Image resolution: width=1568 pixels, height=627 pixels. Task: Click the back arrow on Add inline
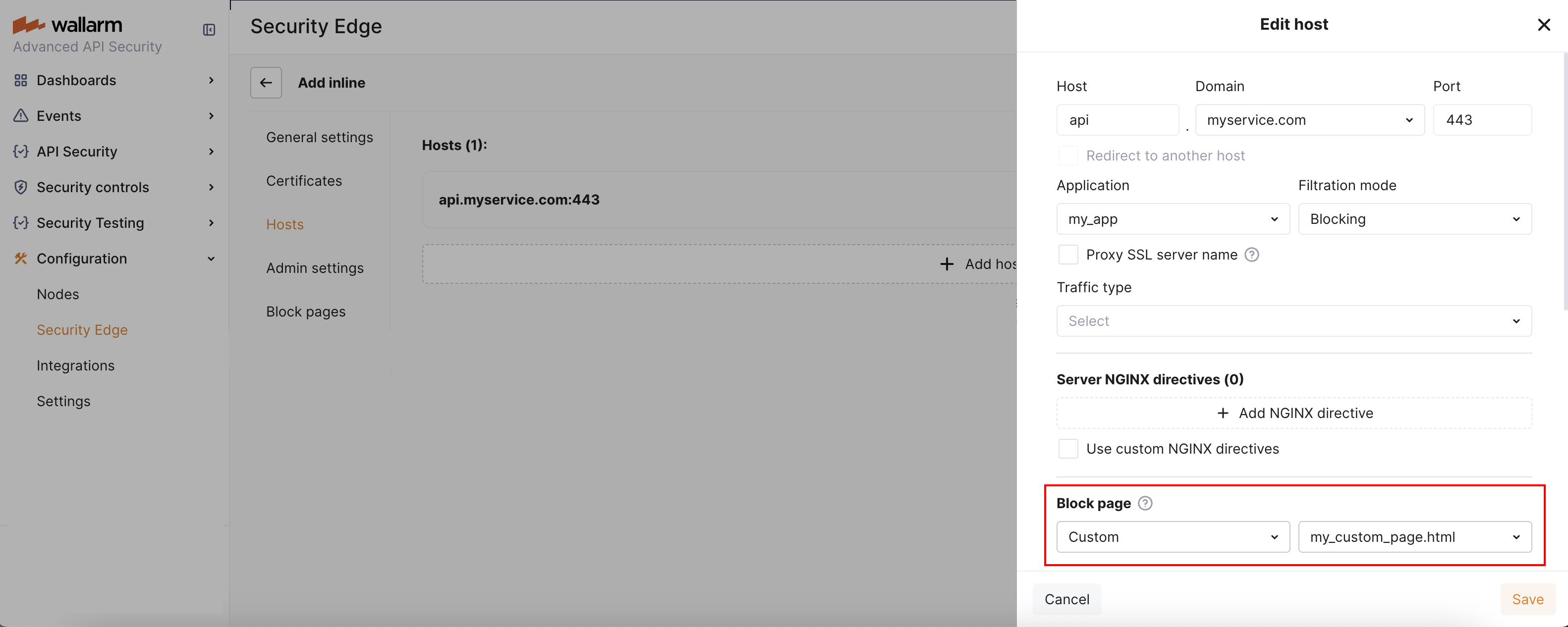pos(266,82)
